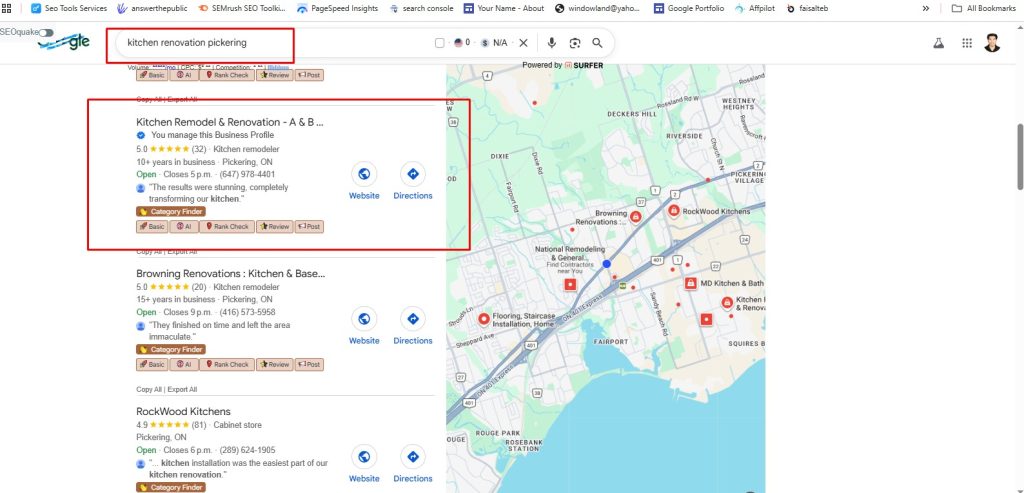Click the phone number (416) 573-5958
1024x493 pixels.
pos(247,312)
